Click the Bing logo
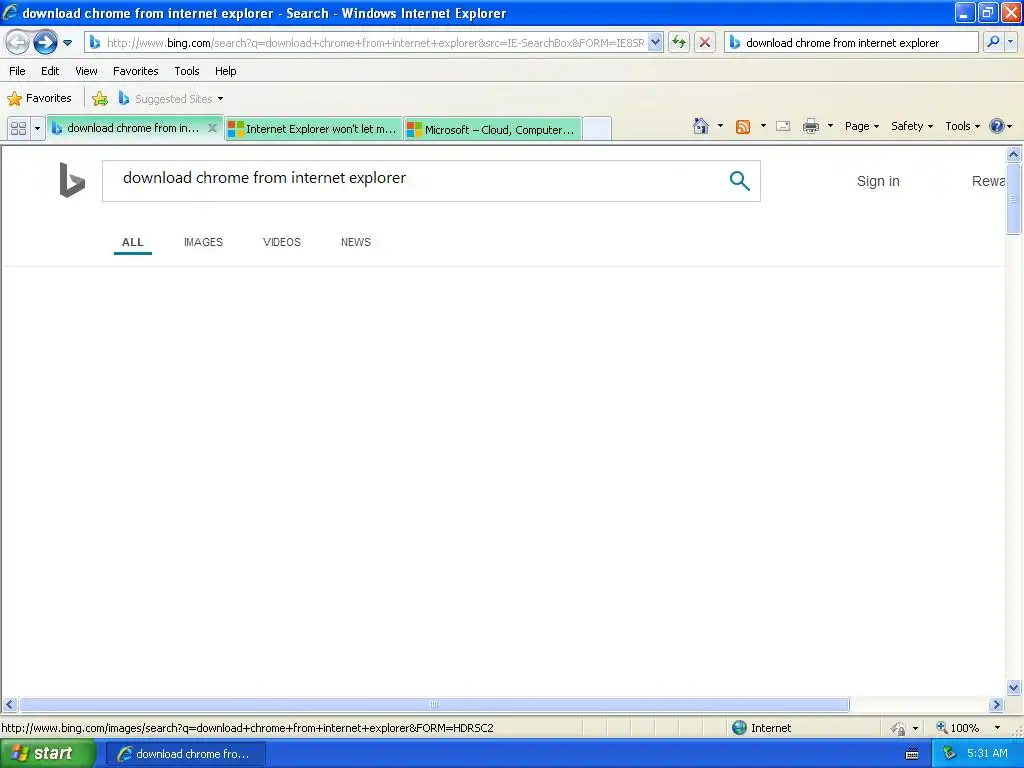Image resolution: width=1024 pixels, height=768 pixels. pyautogui.click(x=72, y=180)
